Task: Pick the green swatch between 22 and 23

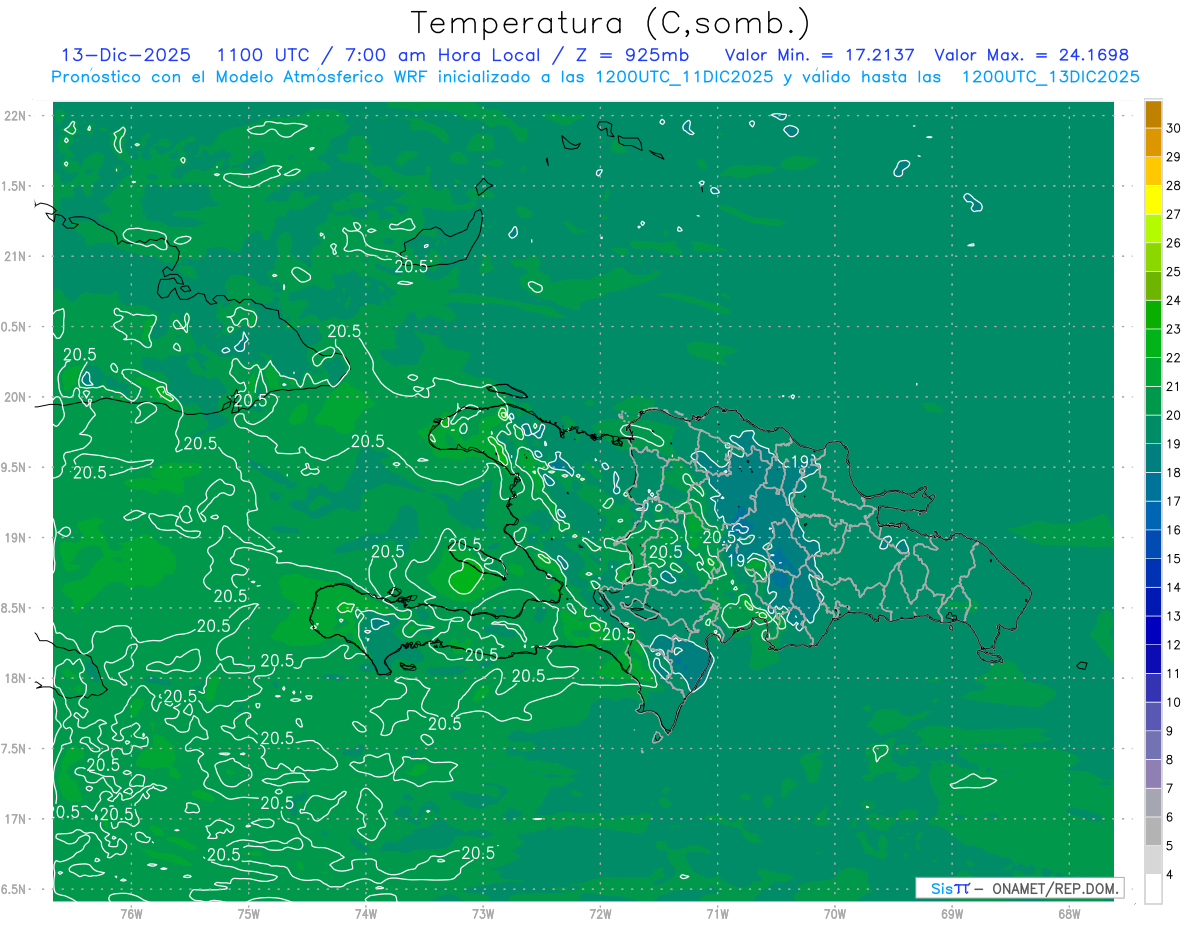Action: click(1153, 344)
